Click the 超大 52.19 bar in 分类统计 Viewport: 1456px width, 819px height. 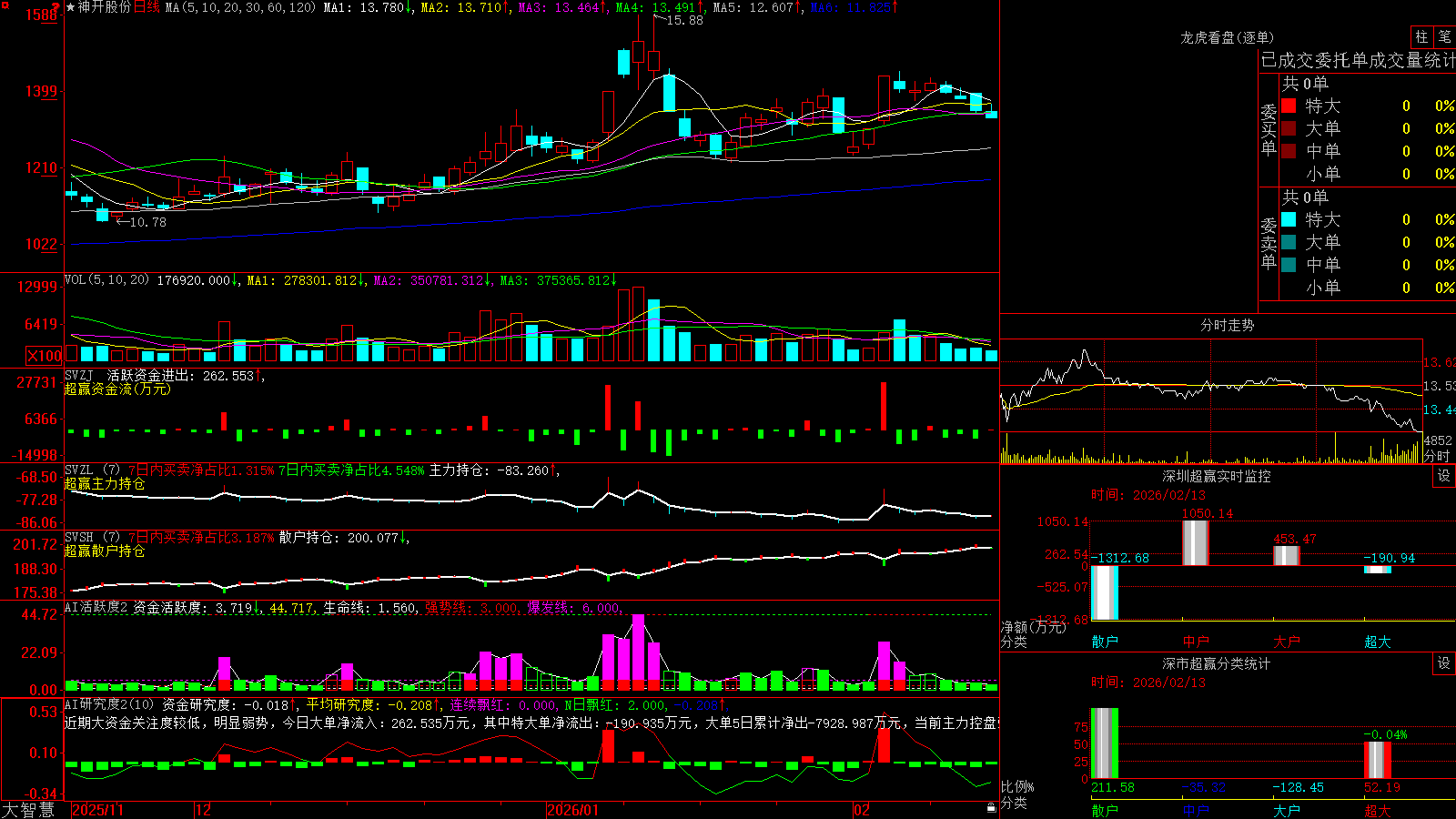(x=1378, y=760)
